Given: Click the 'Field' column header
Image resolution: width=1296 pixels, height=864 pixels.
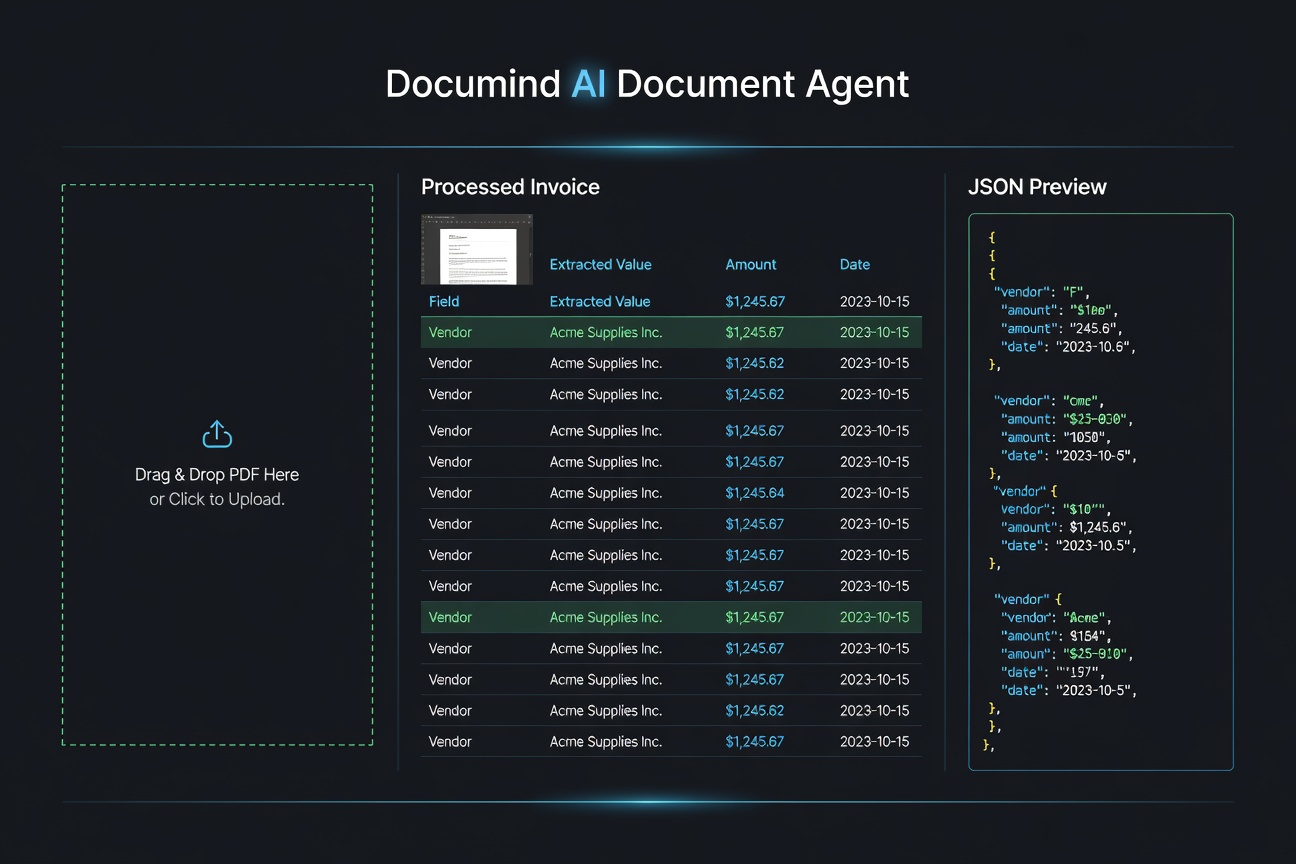Looking at the screenshot, I should tap(444, 301).
